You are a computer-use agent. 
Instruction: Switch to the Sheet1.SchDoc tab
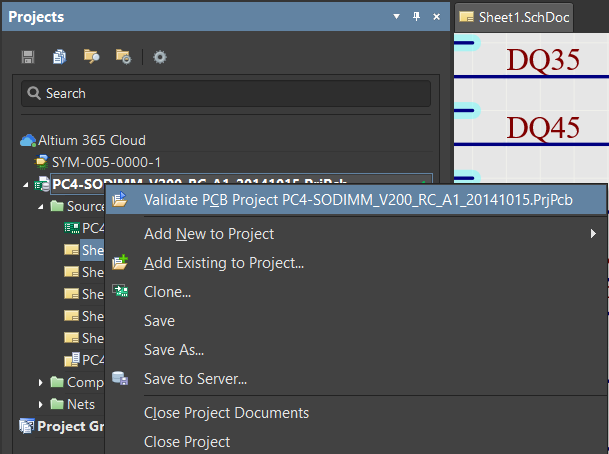click(514, 17)
